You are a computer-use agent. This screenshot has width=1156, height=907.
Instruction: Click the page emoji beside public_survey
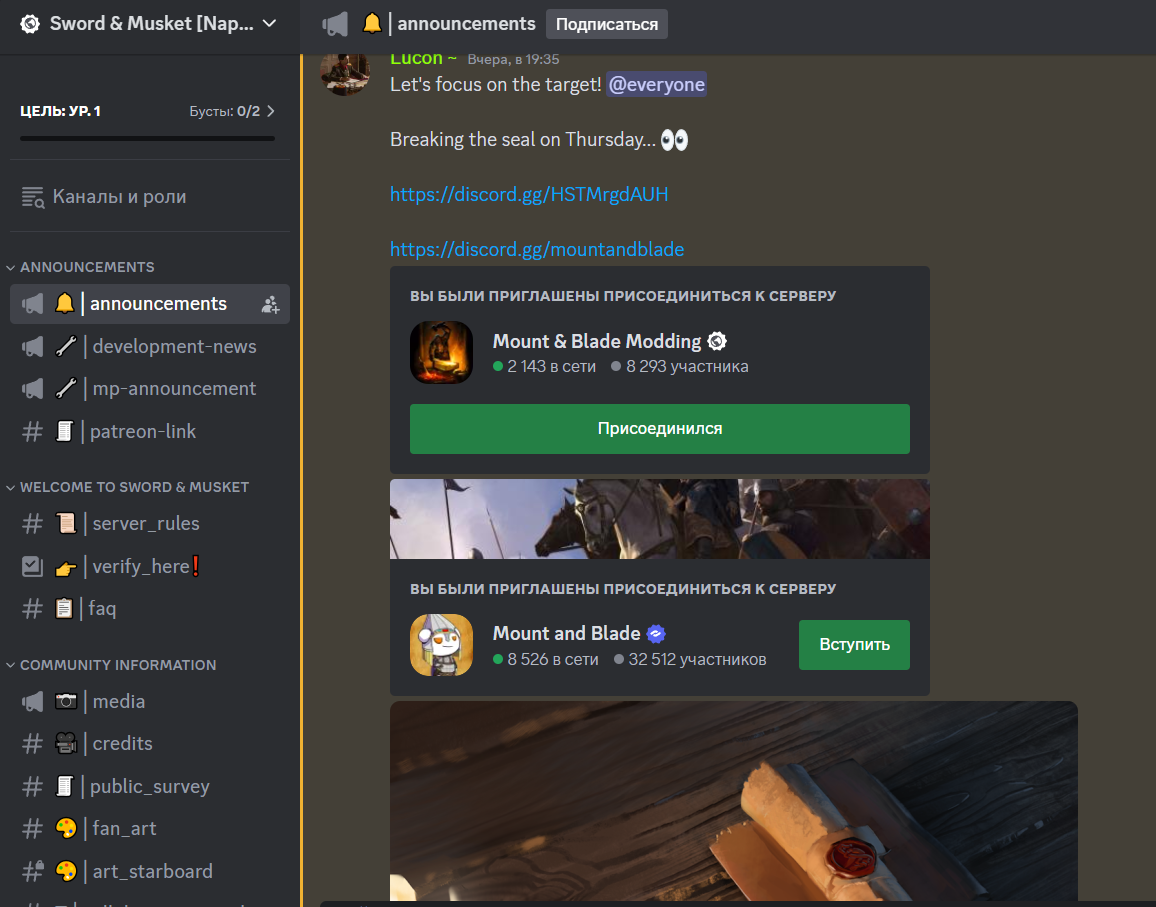(65, 787)
